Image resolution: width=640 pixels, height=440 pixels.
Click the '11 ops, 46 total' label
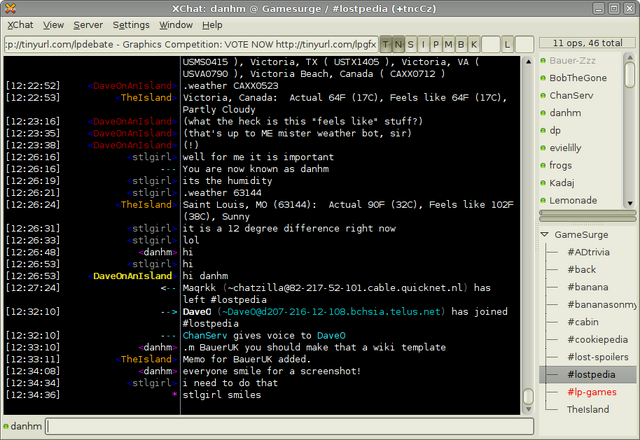pos(587,43)
